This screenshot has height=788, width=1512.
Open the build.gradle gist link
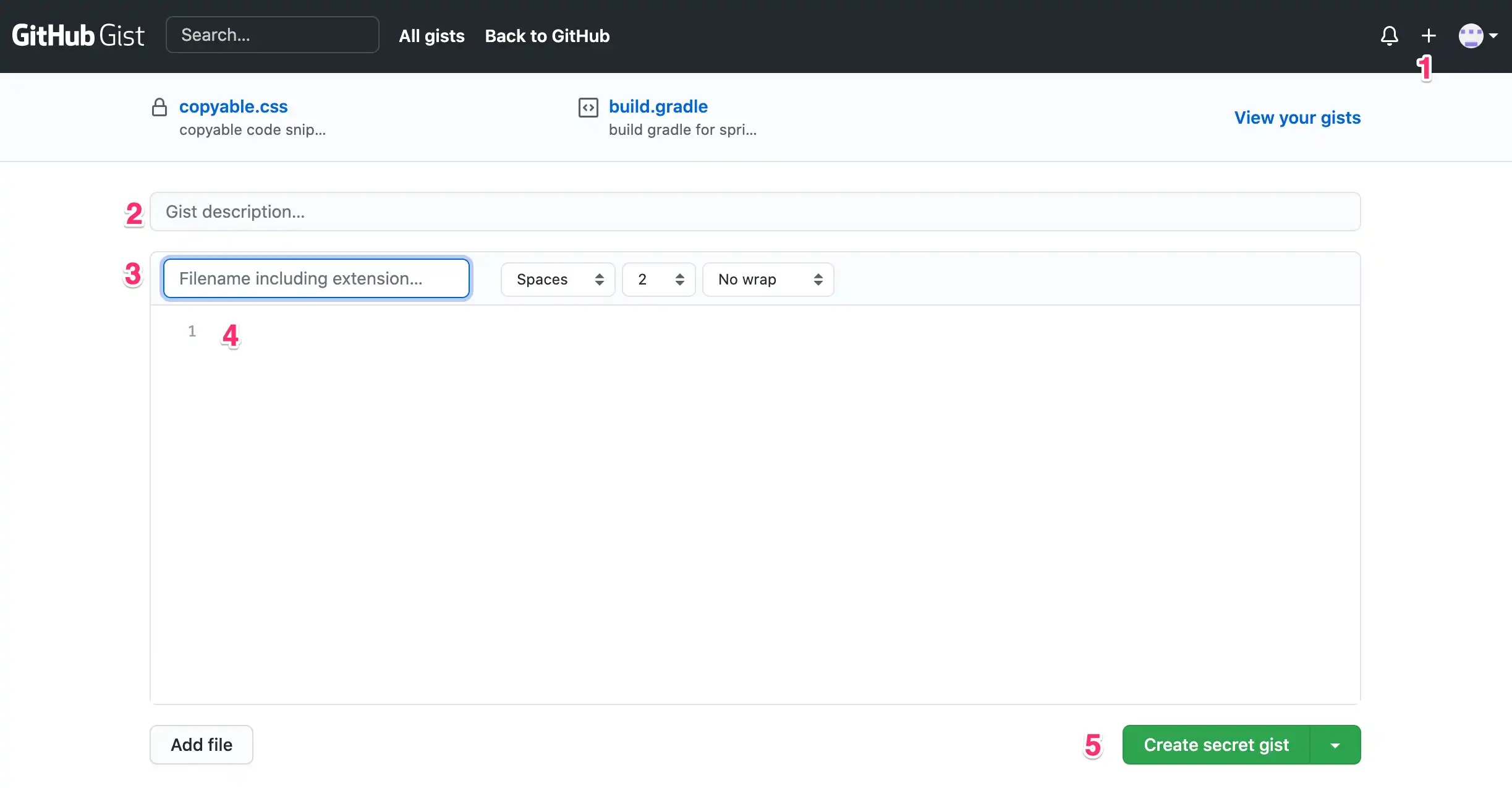658,106
